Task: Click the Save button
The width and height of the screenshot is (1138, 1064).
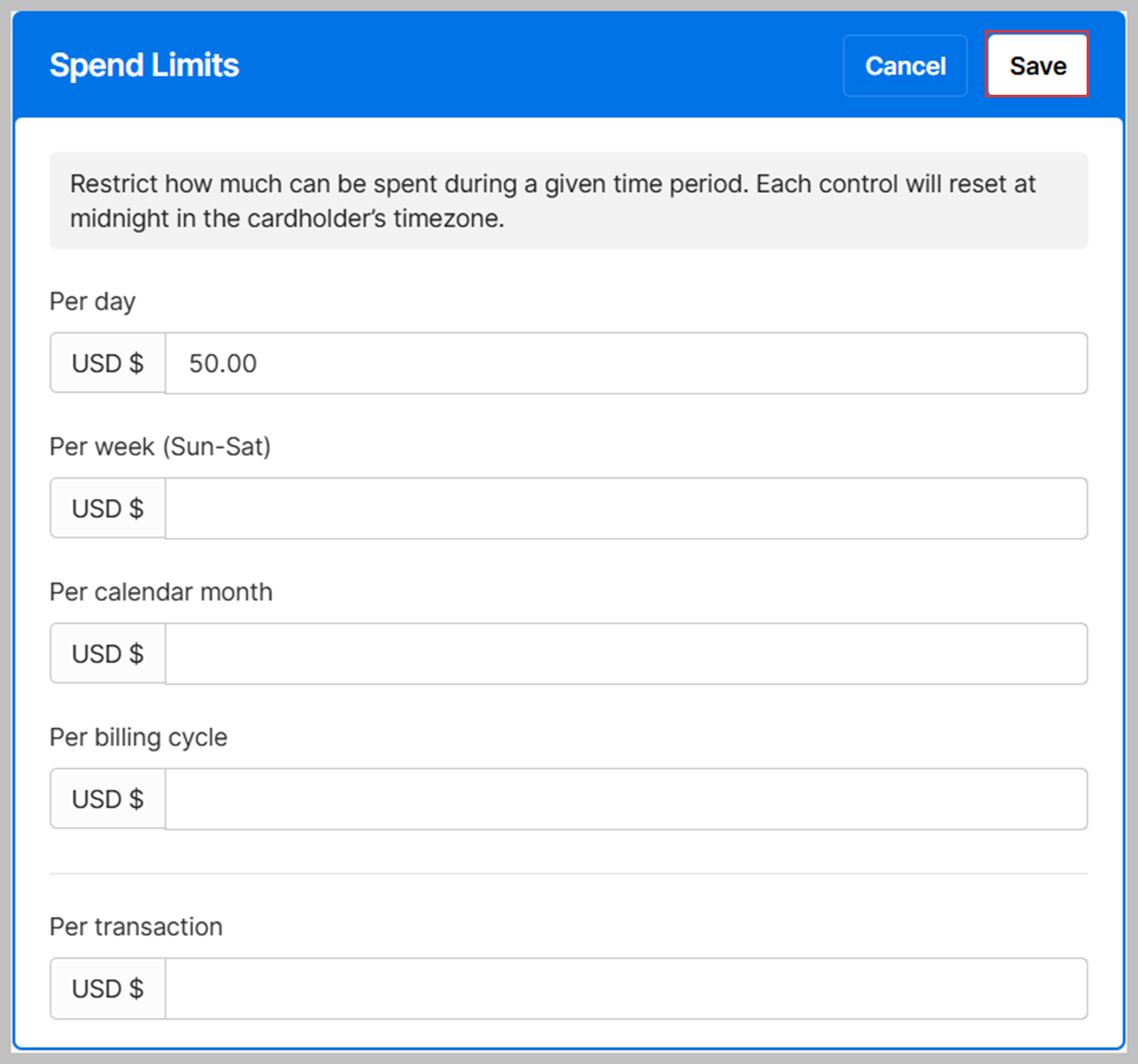Action: click(1037, 66)
